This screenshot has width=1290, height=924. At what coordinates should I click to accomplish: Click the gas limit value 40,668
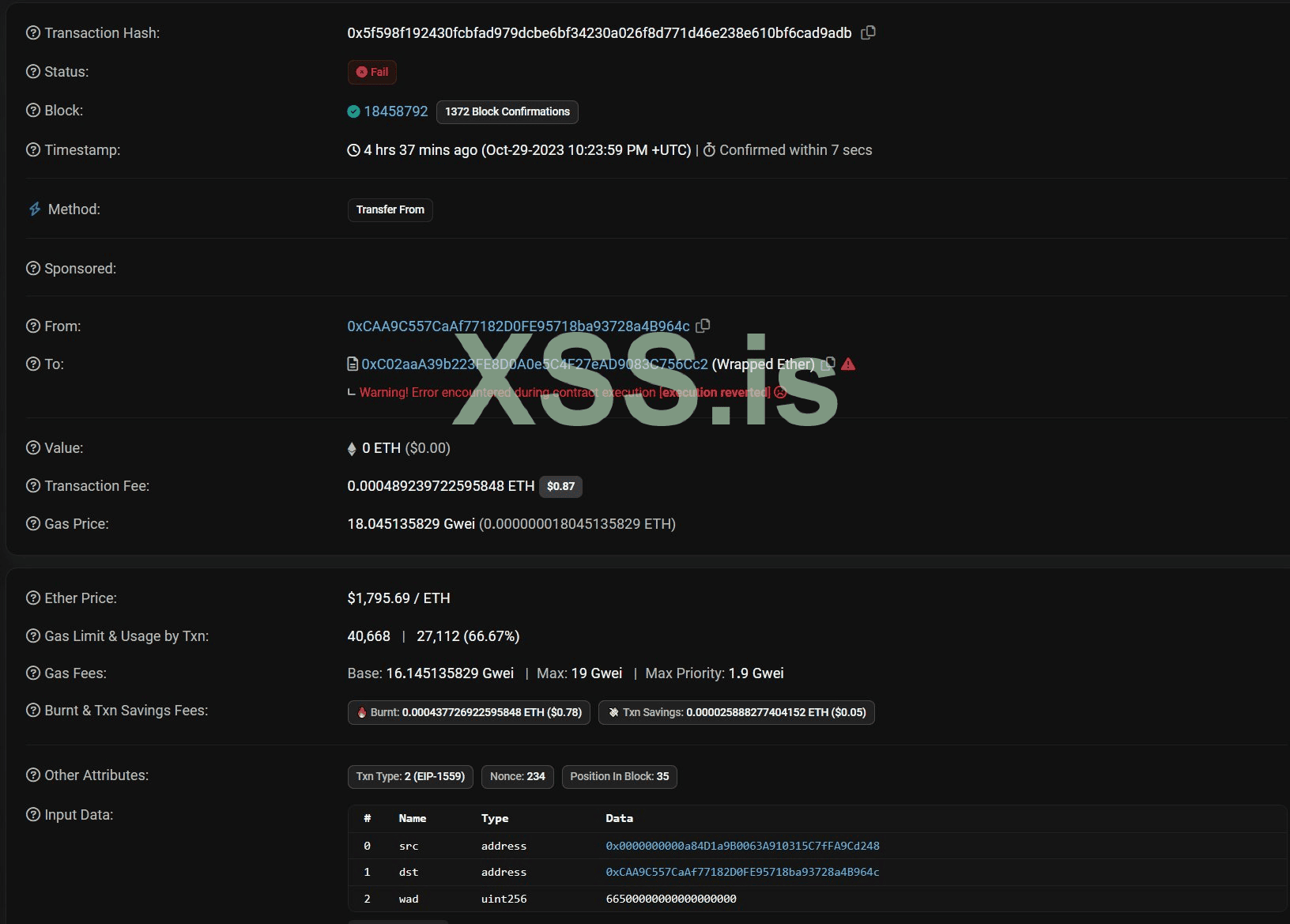(369, 636)
